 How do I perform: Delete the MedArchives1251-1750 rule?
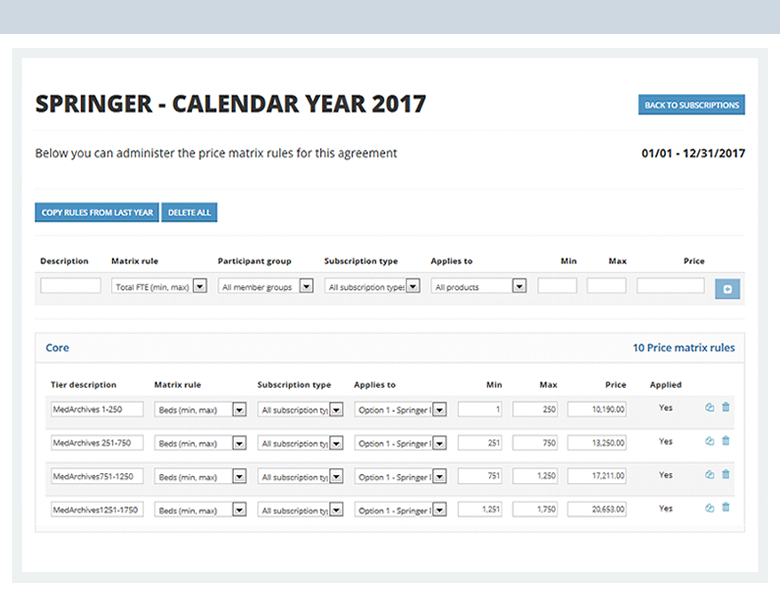click(x=726, y=507)
